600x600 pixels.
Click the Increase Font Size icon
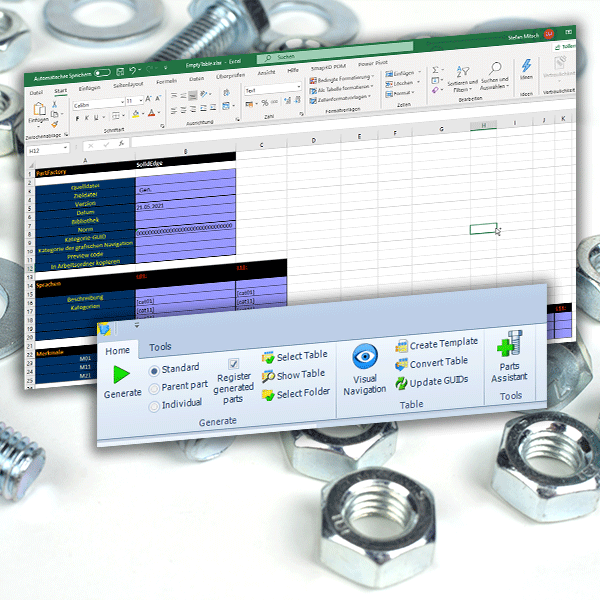[x=148, y=99]
